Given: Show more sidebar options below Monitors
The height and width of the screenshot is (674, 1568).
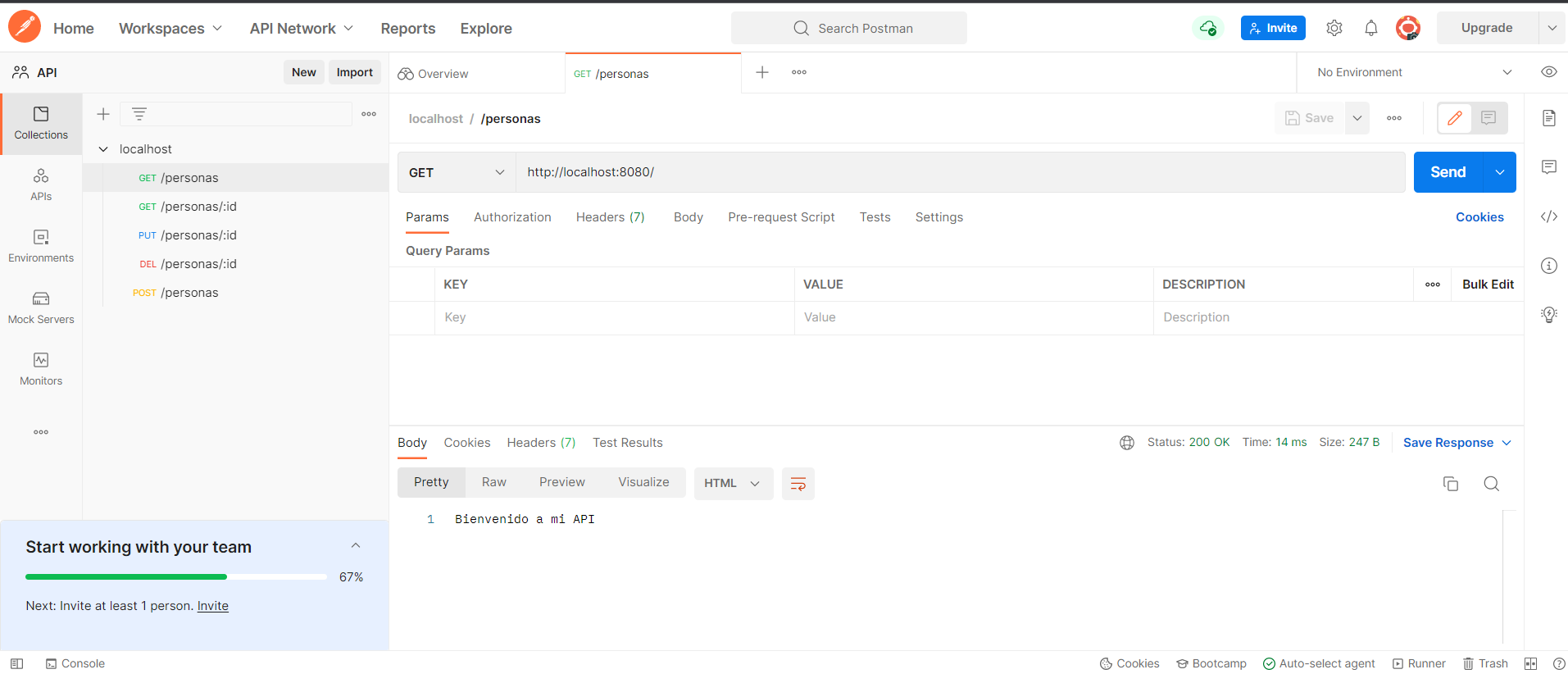Looking at the screenshot, I should [41, 432].
